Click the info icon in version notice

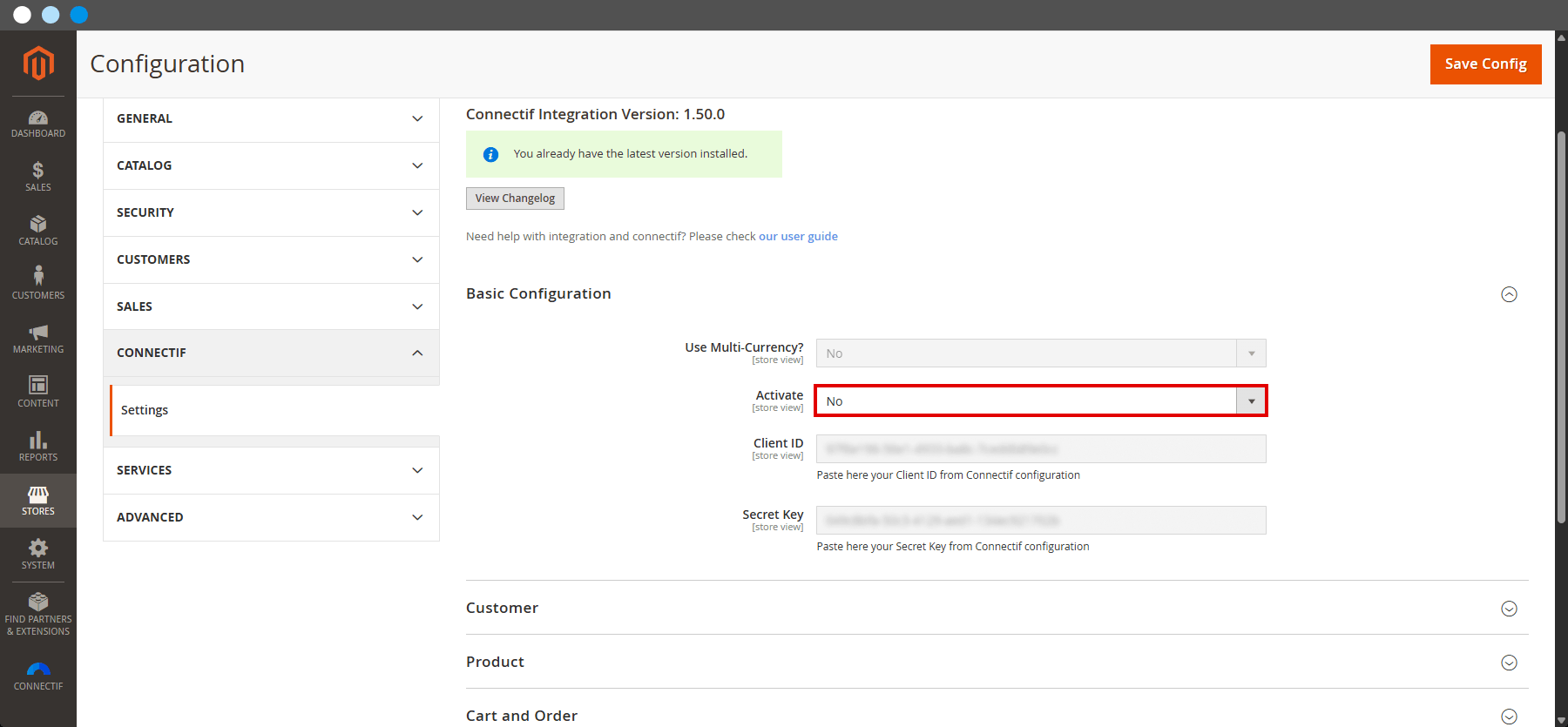491,154
